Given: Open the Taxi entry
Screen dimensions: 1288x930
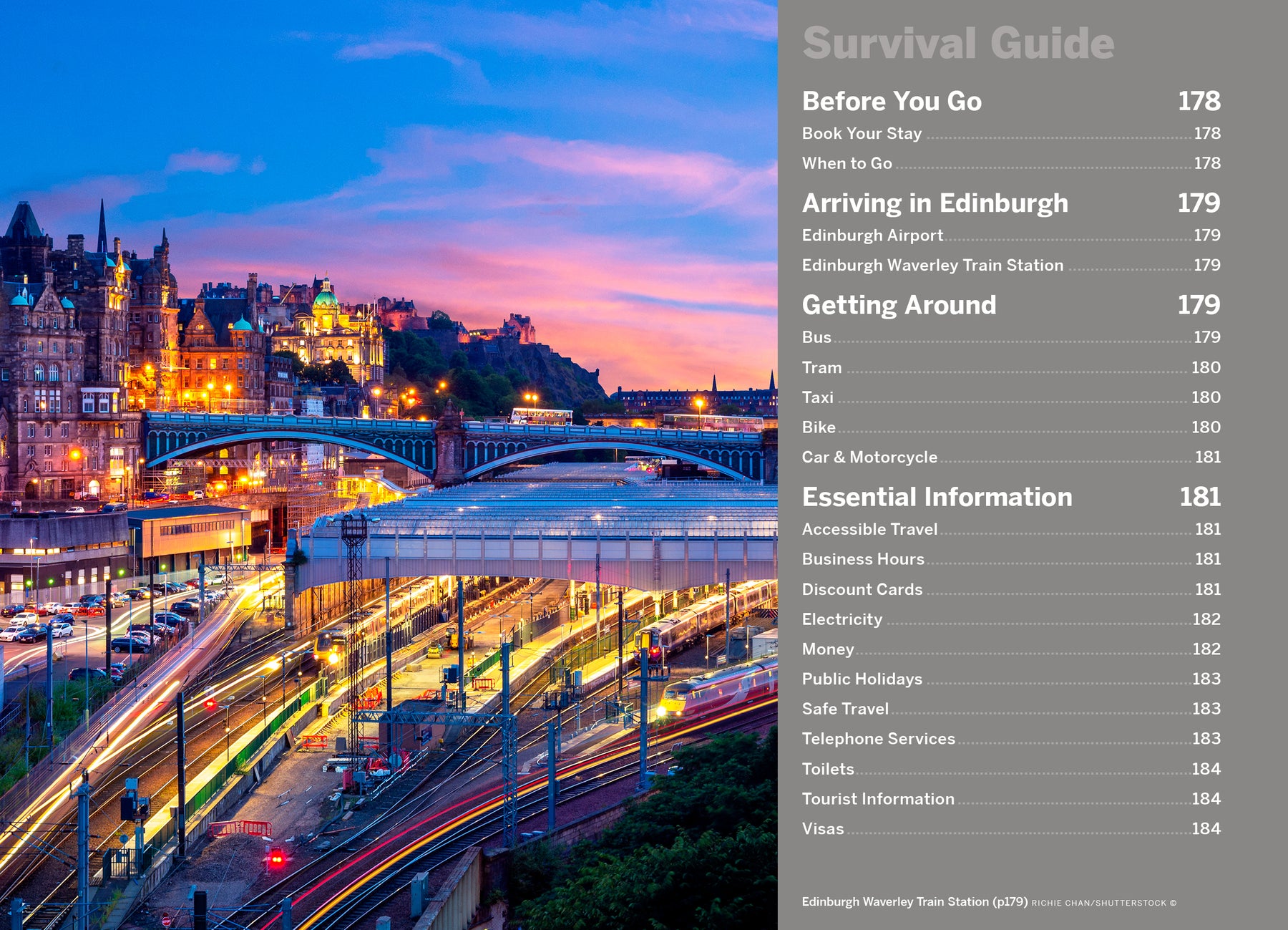Looking at the screenshot, I should point(1011,397).
